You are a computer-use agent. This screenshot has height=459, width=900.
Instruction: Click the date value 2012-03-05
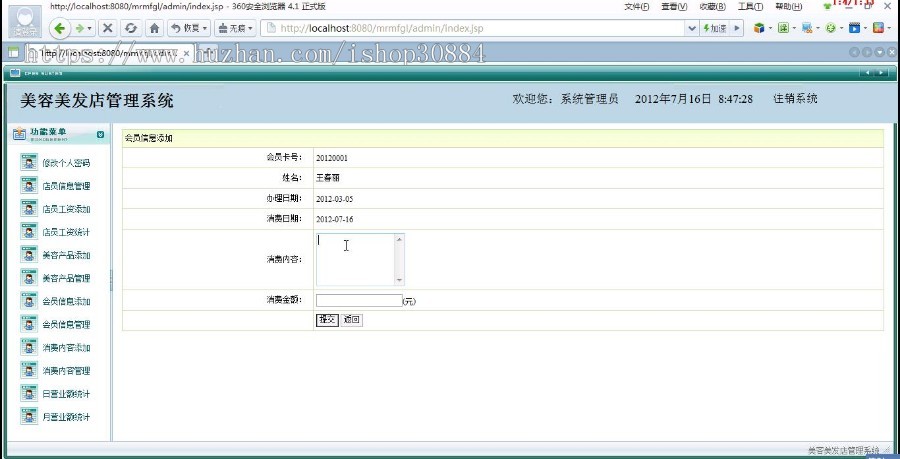[x=335, y=199]
